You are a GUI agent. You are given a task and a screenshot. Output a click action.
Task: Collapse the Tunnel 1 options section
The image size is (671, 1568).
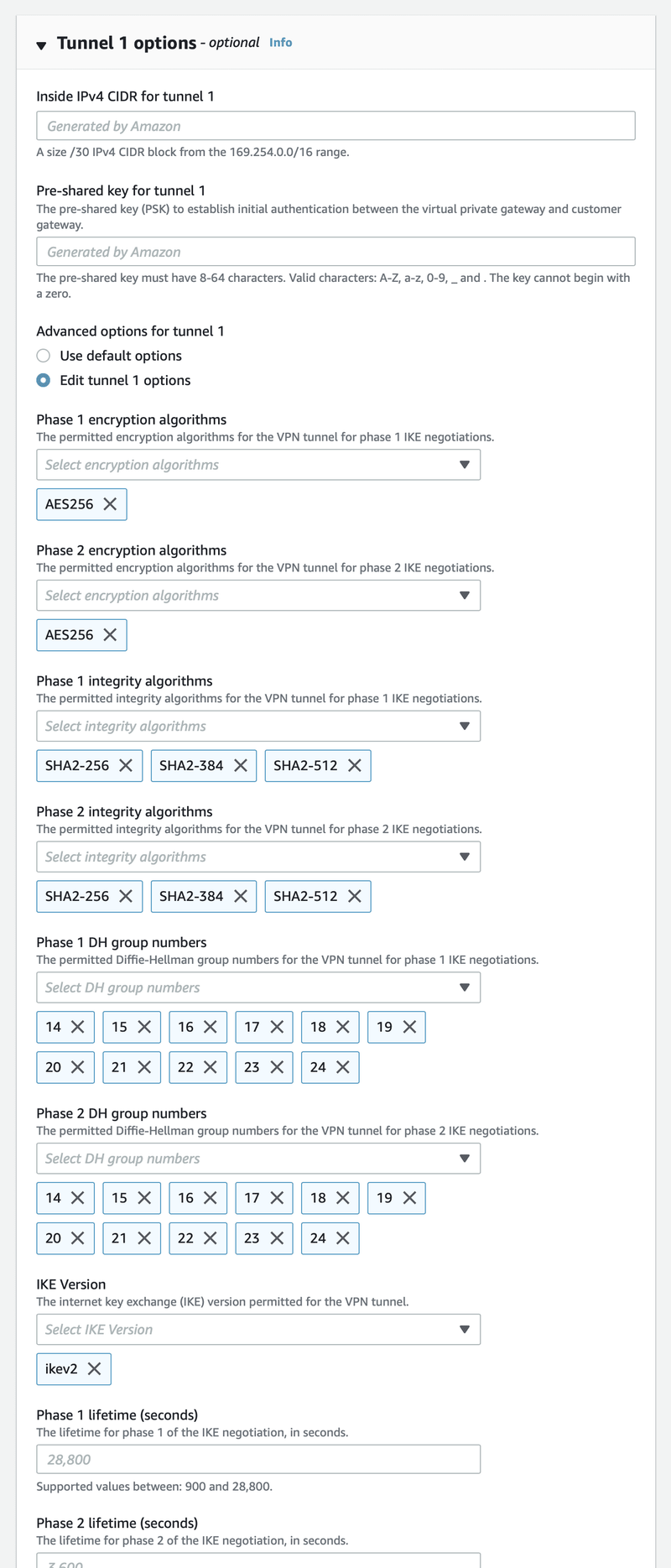[41, 44]
